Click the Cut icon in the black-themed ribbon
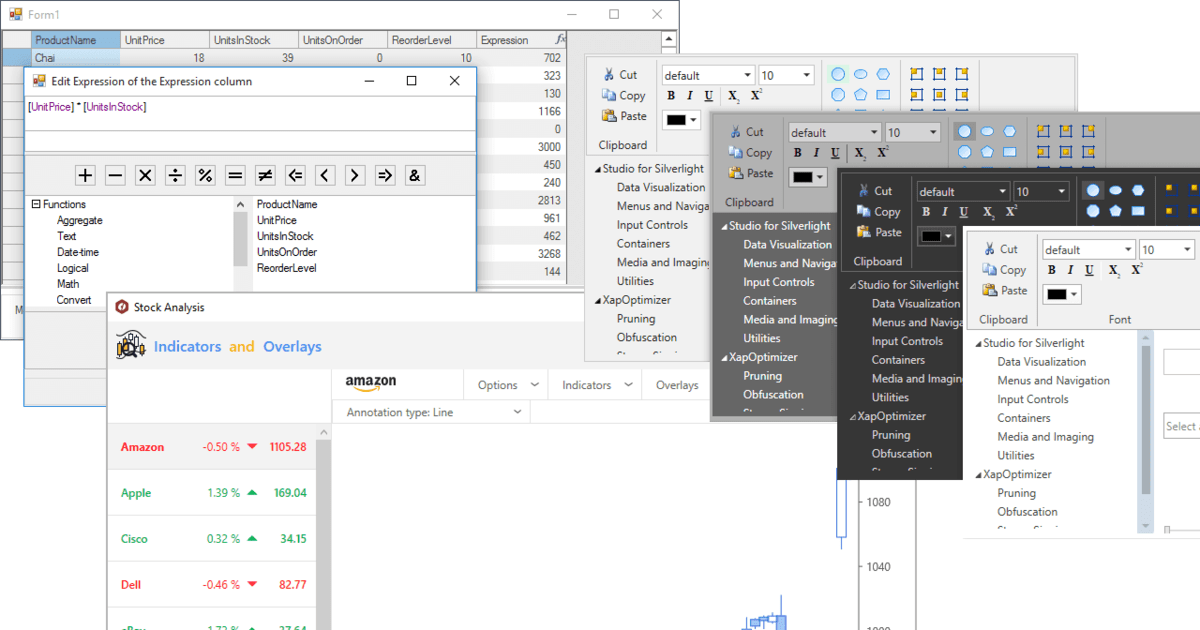This screenshot has height=630, width=1200. pos(864,191)
